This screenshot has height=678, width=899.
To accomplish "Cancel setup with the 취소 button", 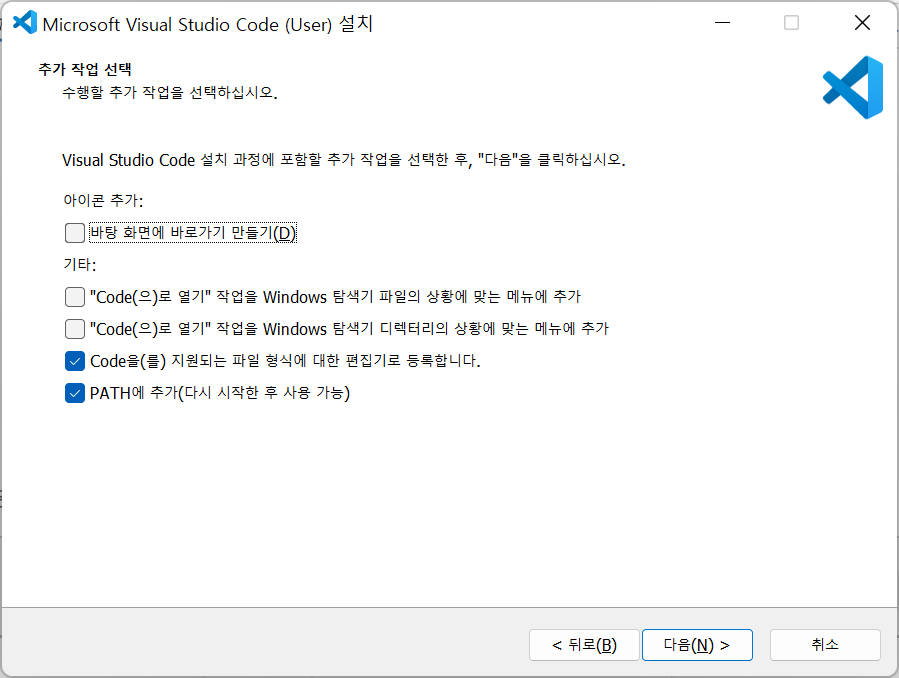I will pyautogui.click(x=824, y=645).
